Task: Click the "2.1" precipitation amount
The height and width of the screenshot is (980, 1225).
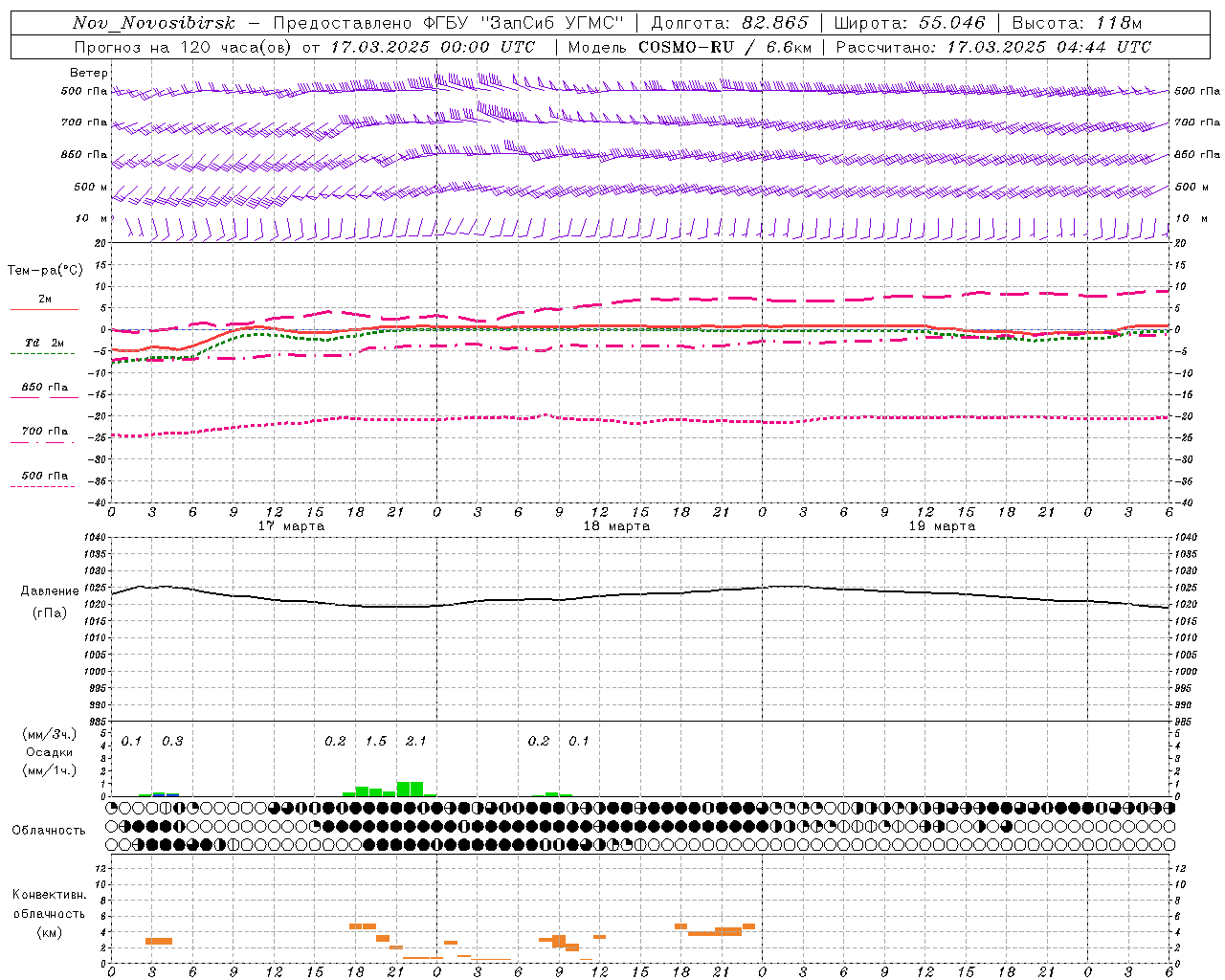Action: [x=416, y=742]
